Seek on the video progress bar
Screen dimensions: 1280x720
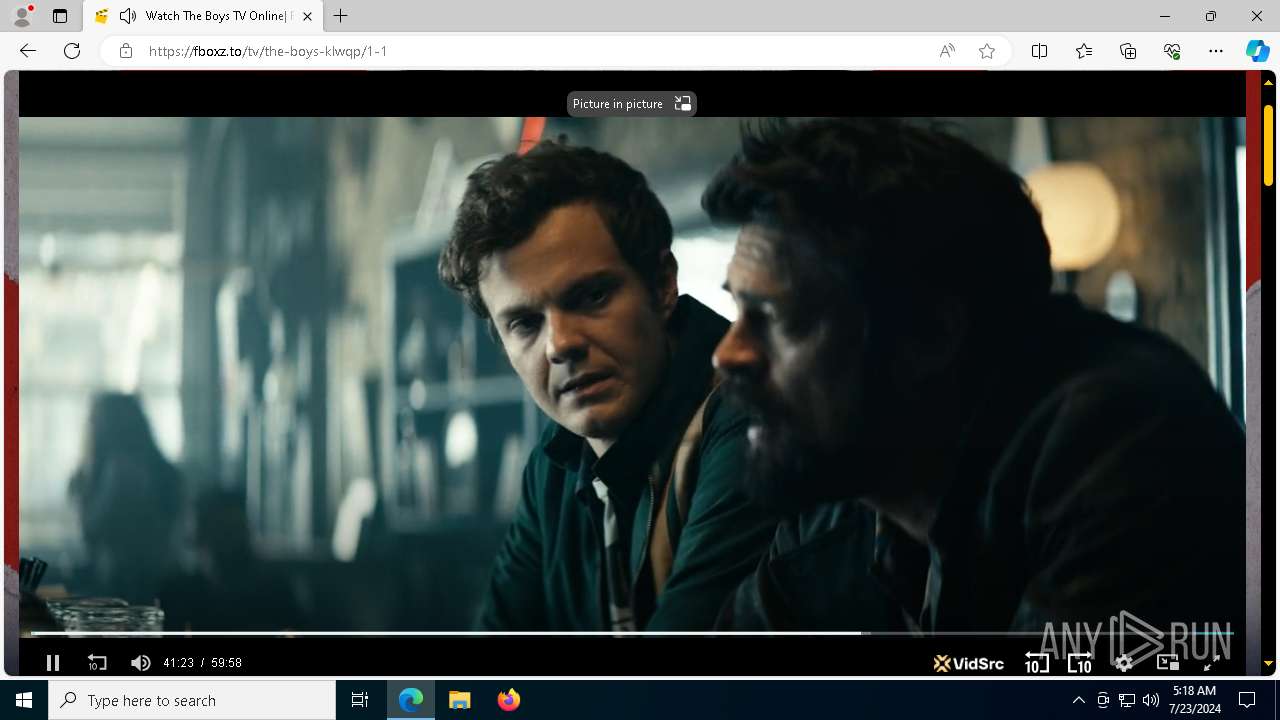point(632,633)
